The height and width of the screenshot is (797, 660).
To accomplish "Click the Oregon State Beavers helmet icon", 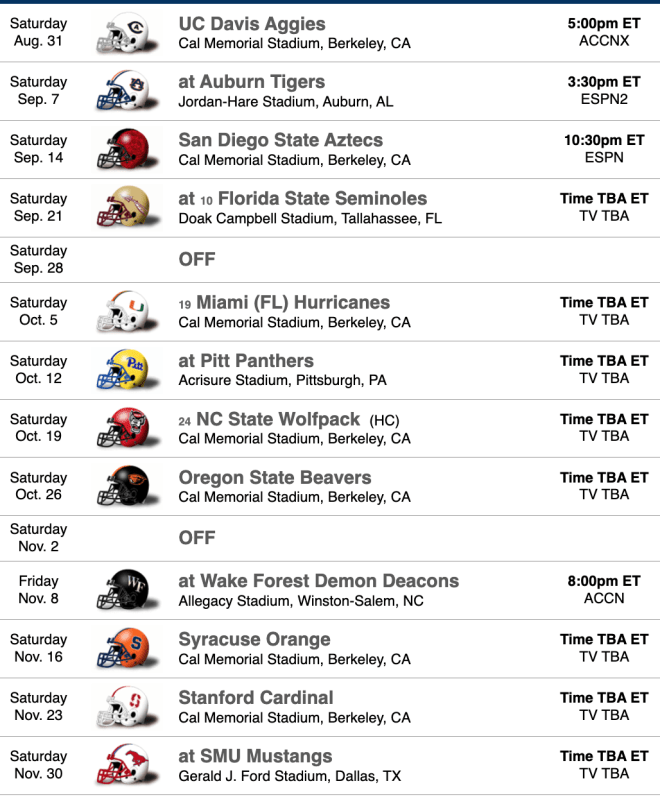I will 127,486.
